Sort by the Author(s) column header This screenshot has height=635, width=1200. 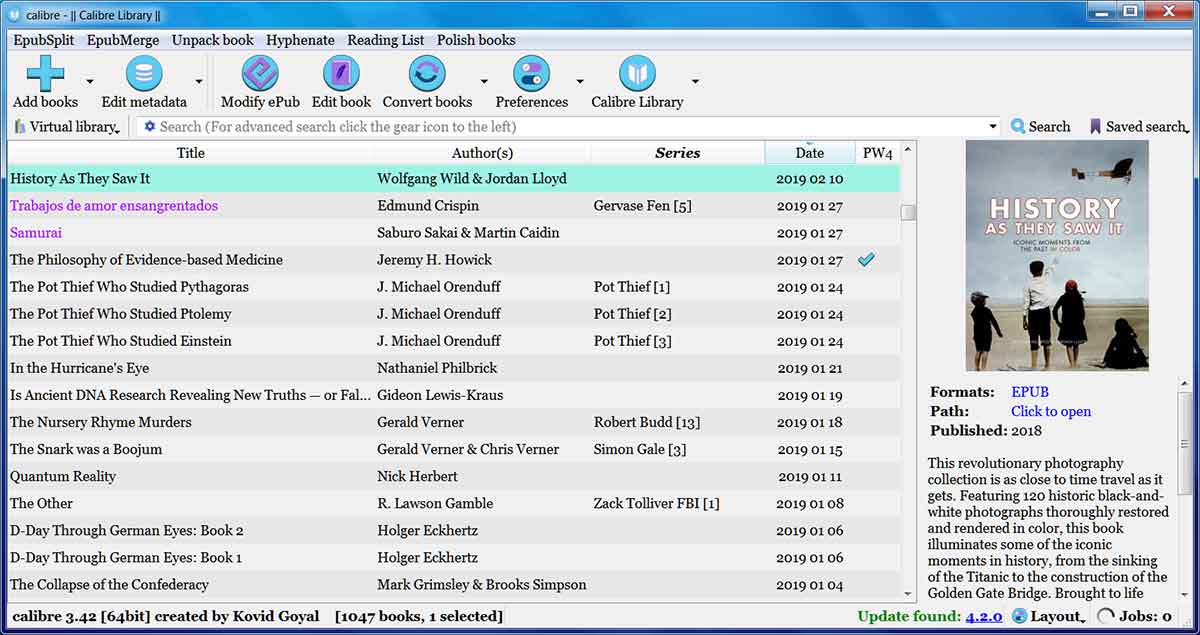point(482,153)
